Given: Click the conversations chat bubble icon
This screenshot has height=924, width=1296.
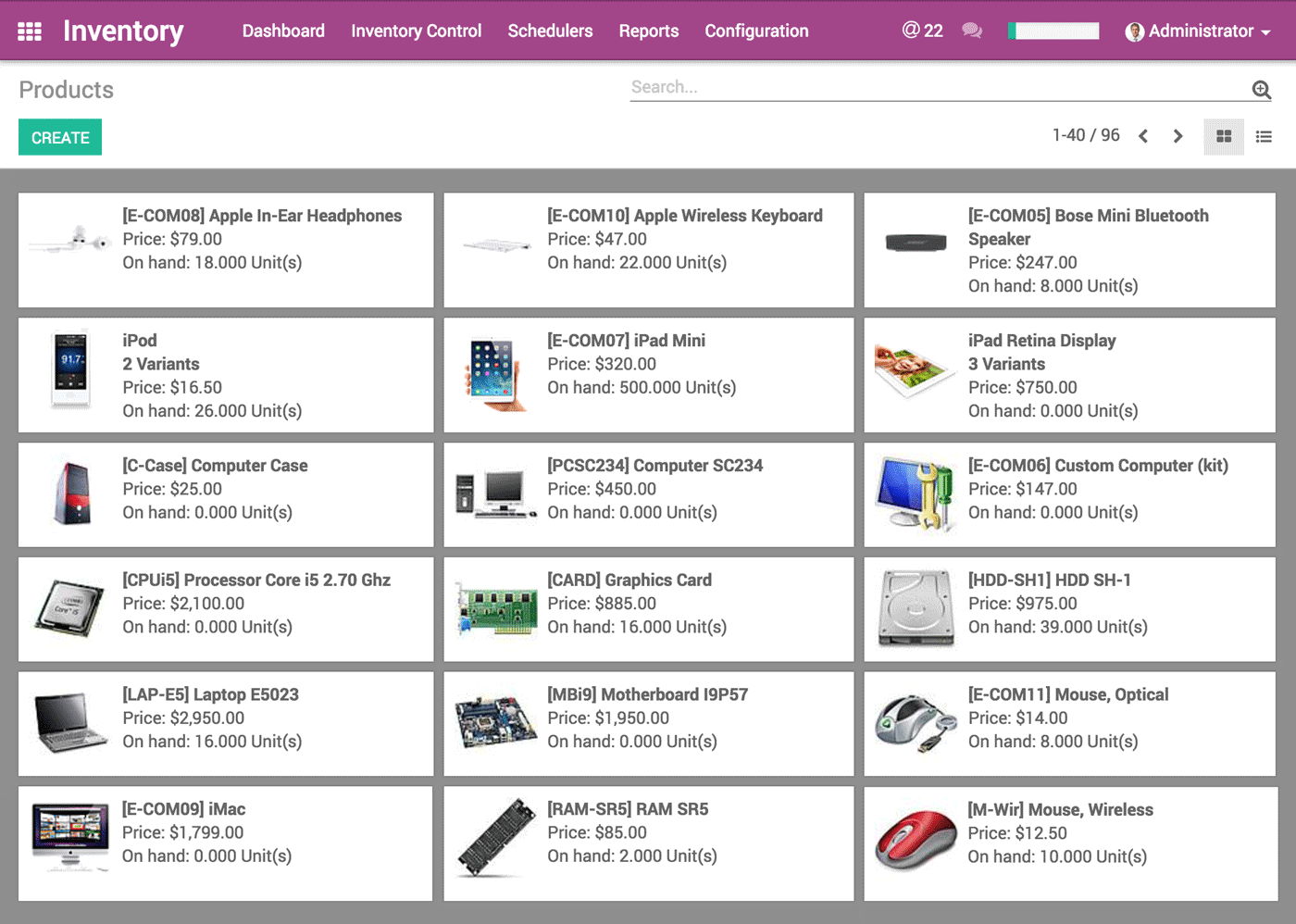Looking at the screenshot, I should click(x=971, y=31).
